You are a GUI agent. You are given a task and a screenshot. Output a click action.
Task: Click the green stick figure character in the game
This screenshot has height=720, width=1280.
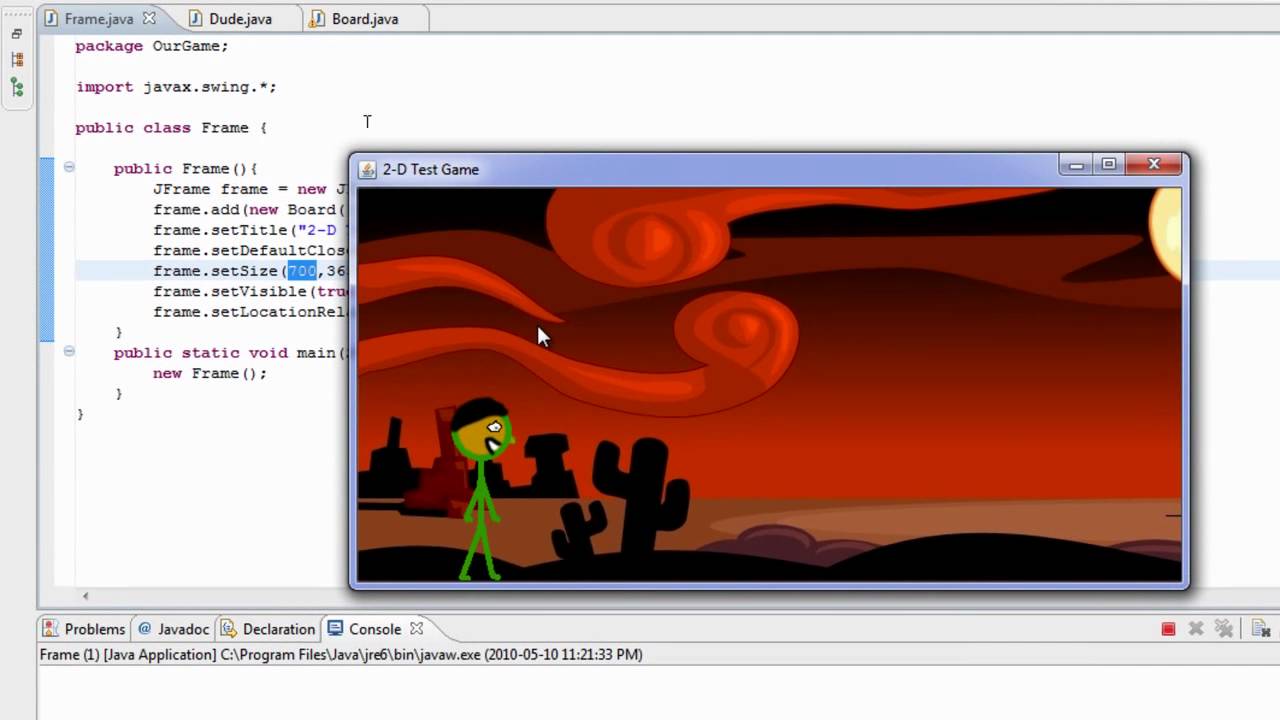[483, 489]
